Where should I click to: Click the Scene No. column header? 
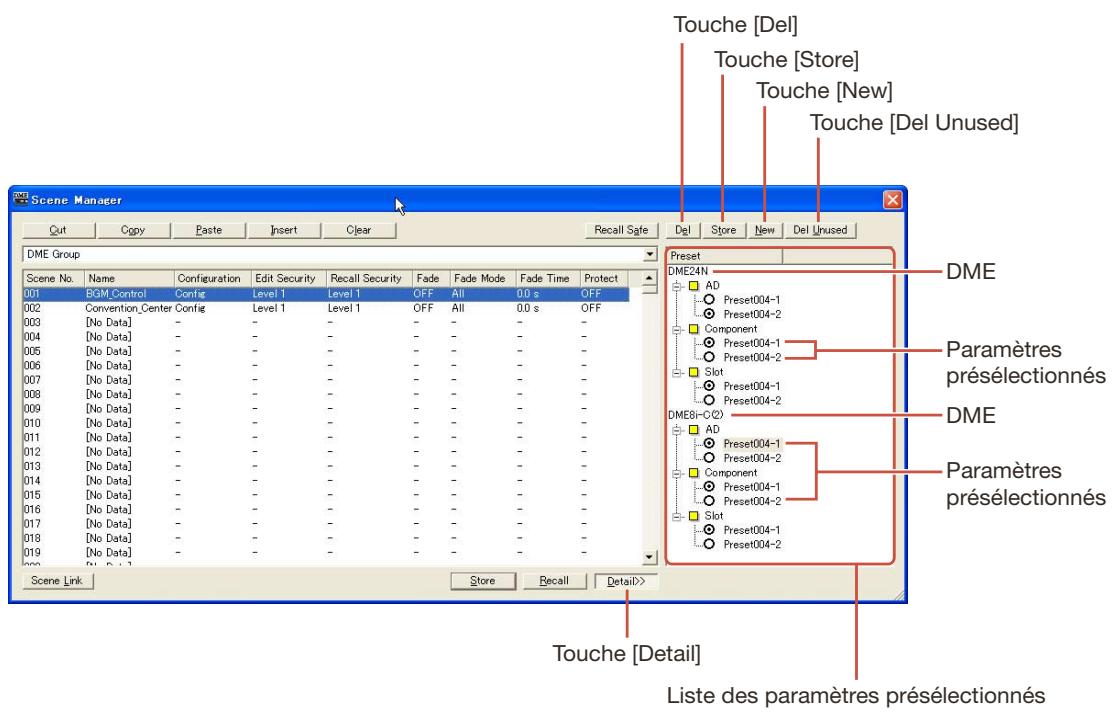[x=54, y=278]
